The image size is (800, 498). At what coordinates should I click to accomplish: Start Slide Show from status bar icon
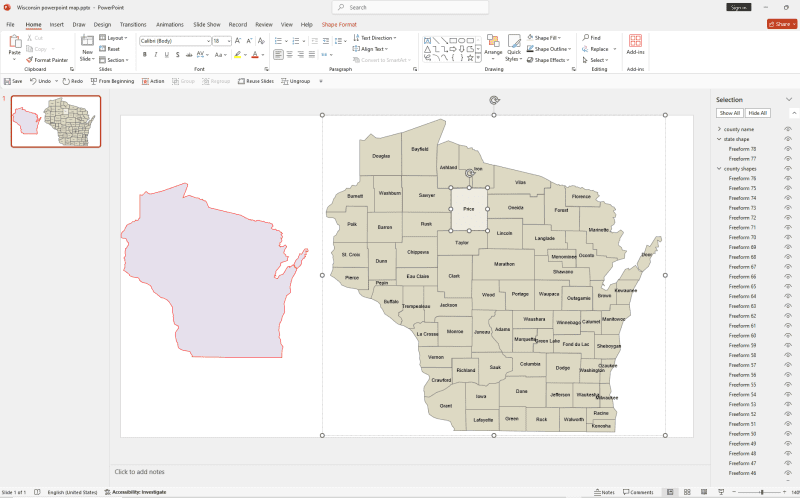(721, 492)
